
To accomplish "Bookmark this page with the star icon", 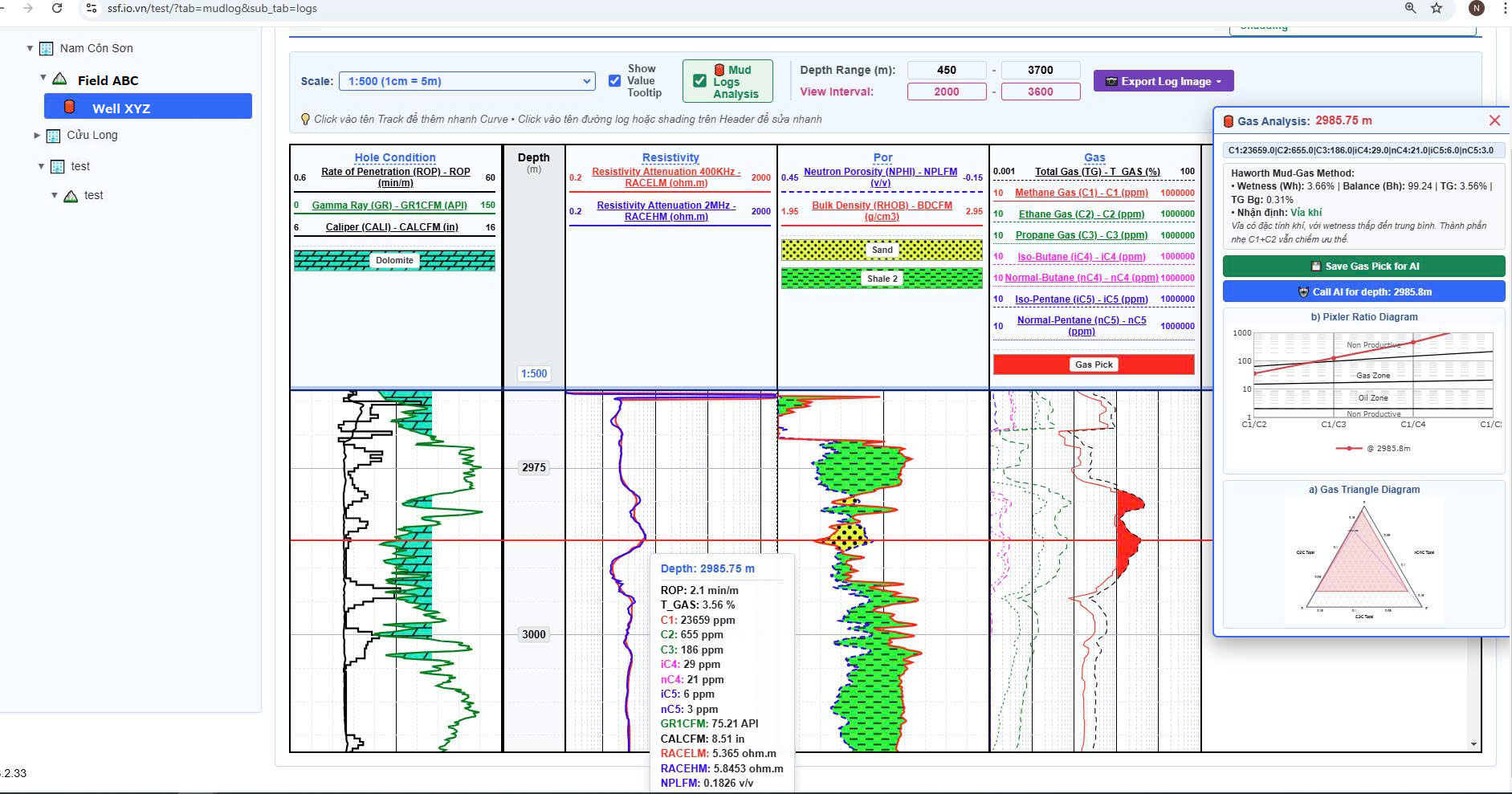I will [1437, 8].
